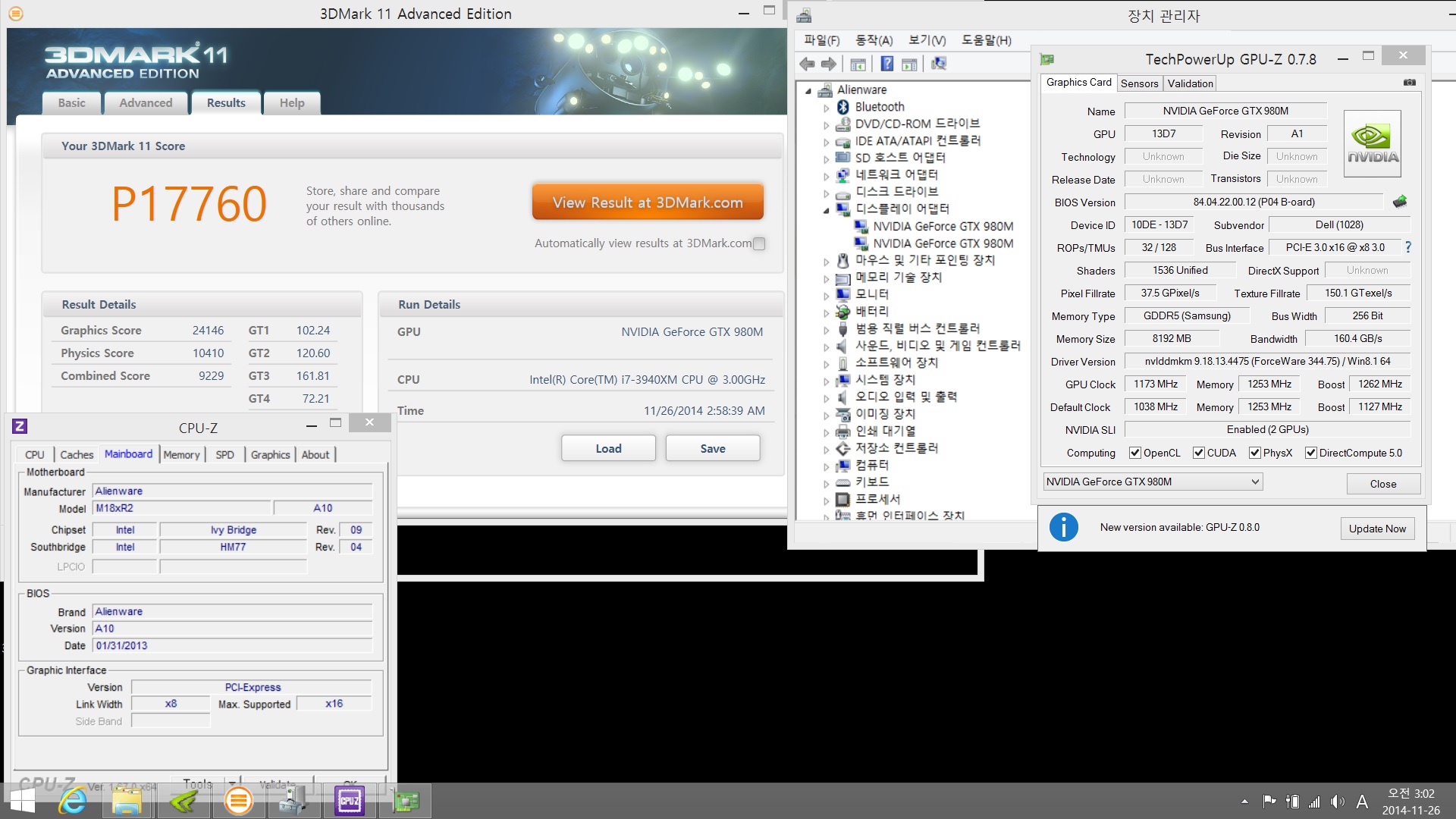Open the Graphics tab in CPU-Z
Viewport: 1456px width, 819px height.
pos(270,454)
